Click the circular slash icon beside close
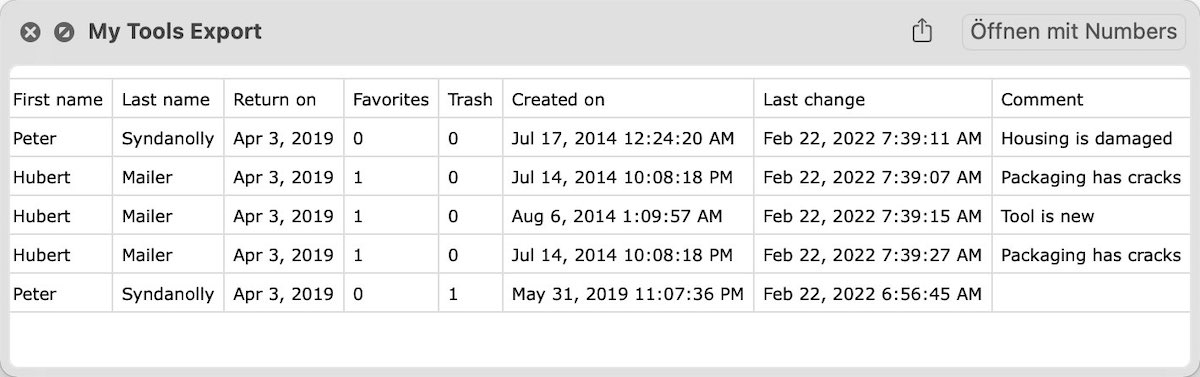 click(x=64, y=32)
